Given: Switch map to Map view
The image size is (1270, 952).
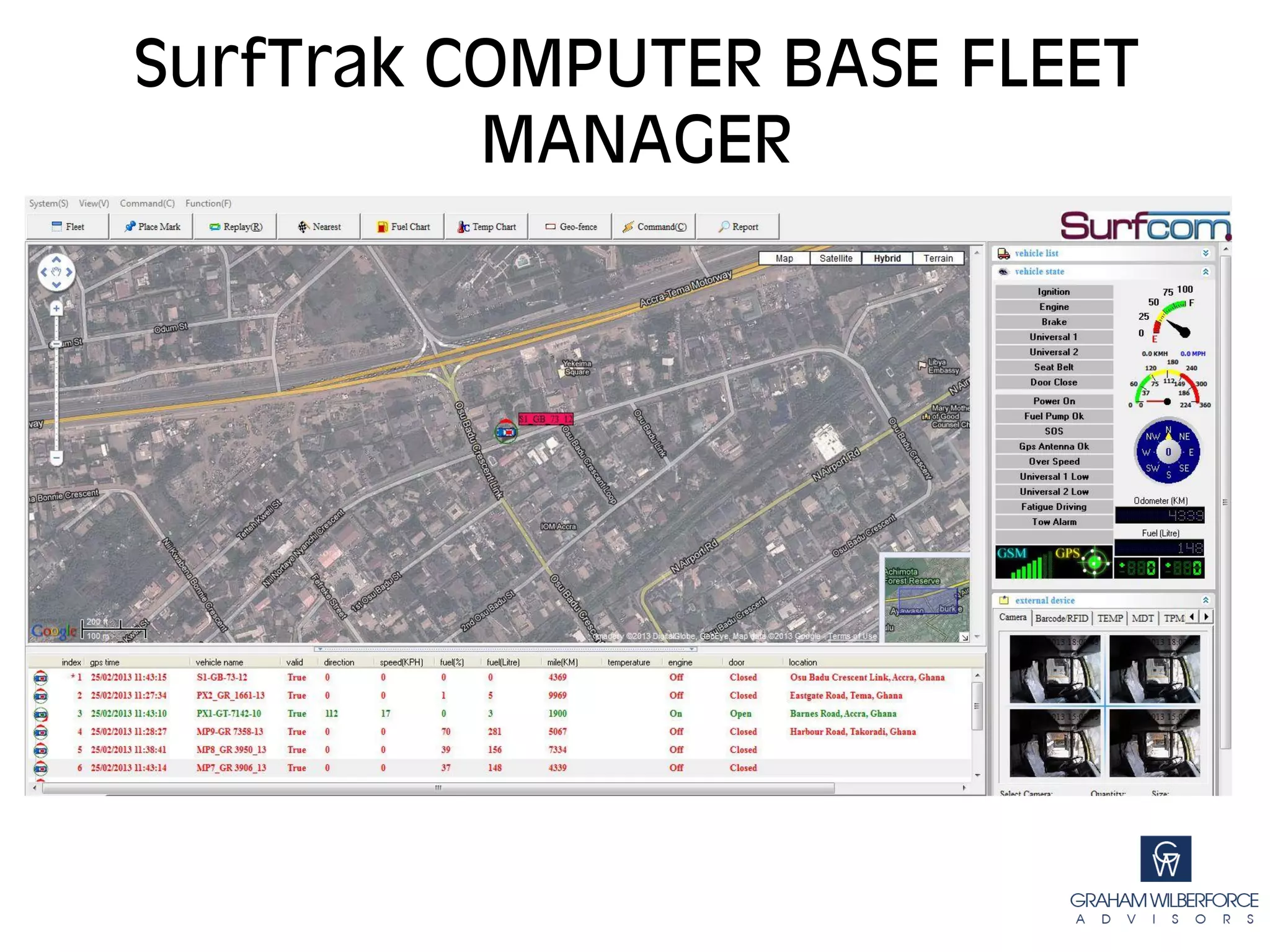Looking at the screenshot, I should click(x=784, y=258).
